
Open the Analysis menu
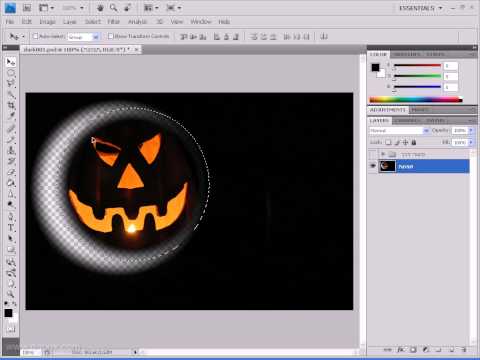click(x=137, y=22)
